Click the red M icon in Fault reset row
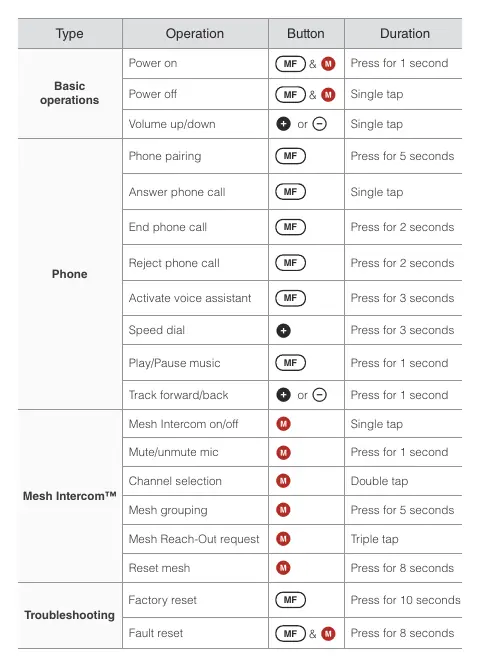The width and height of the screenshot is (480, 667). (x=328, y=633)
